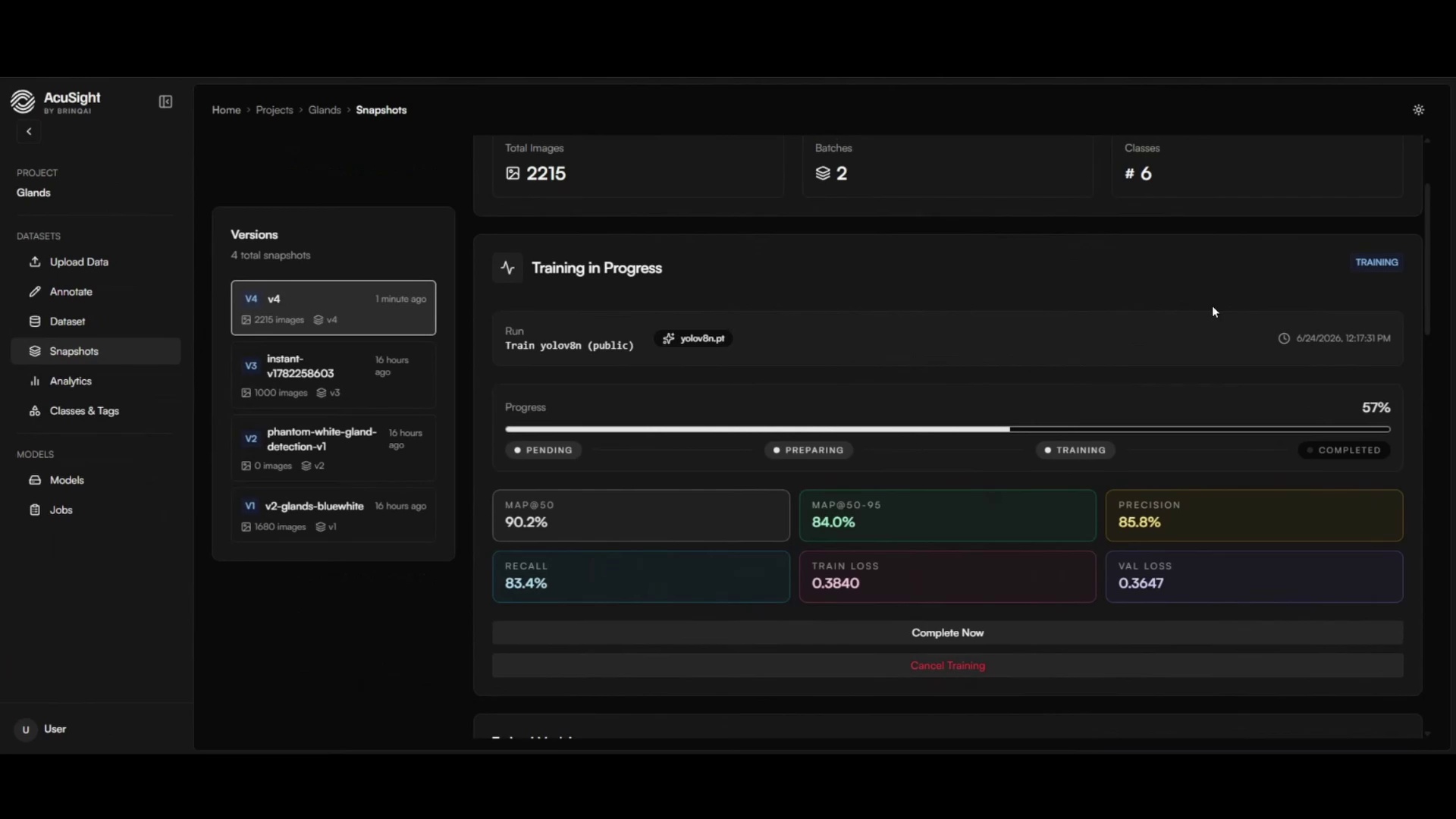Click the MAP@50-95 metric card
The width and height of the screenshot is (1456, 819).
947,516
